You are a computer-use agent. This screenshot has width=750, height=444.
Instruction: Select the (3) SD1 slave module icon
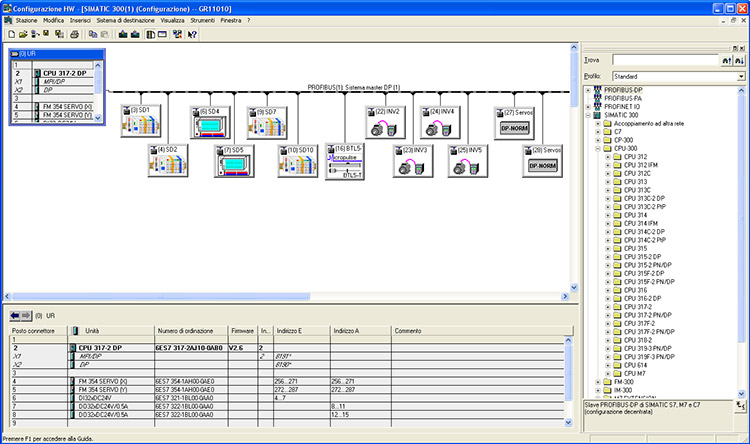(x=141, y=122)
